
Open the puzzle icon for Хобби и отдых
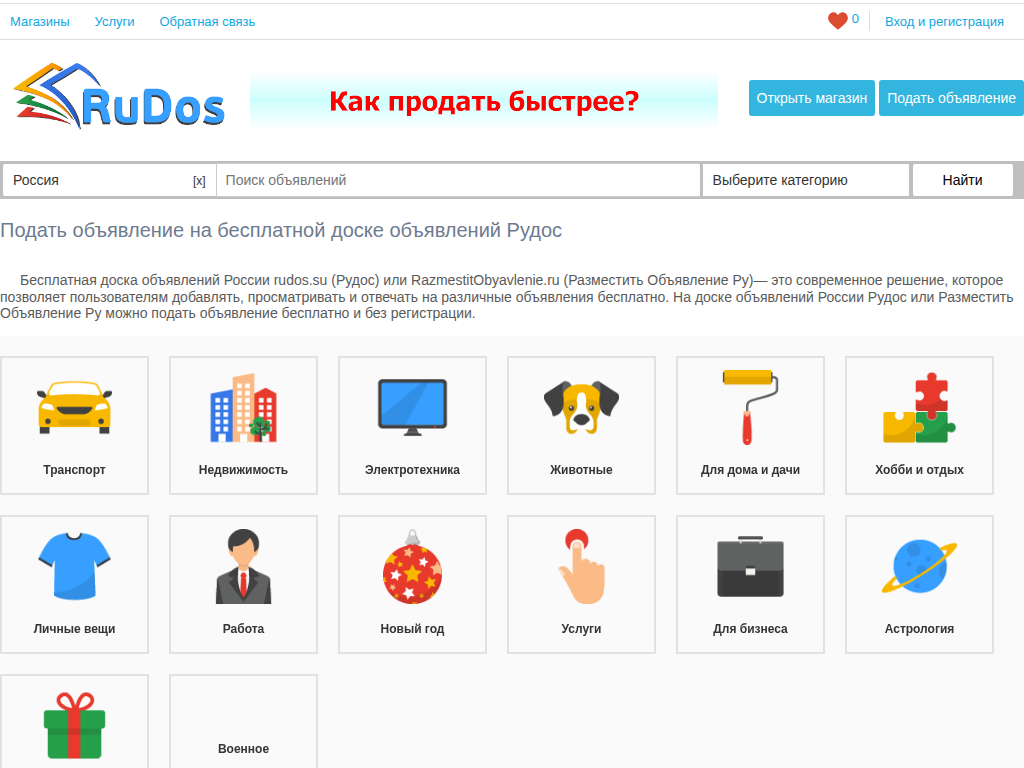(x=918, y=407)
